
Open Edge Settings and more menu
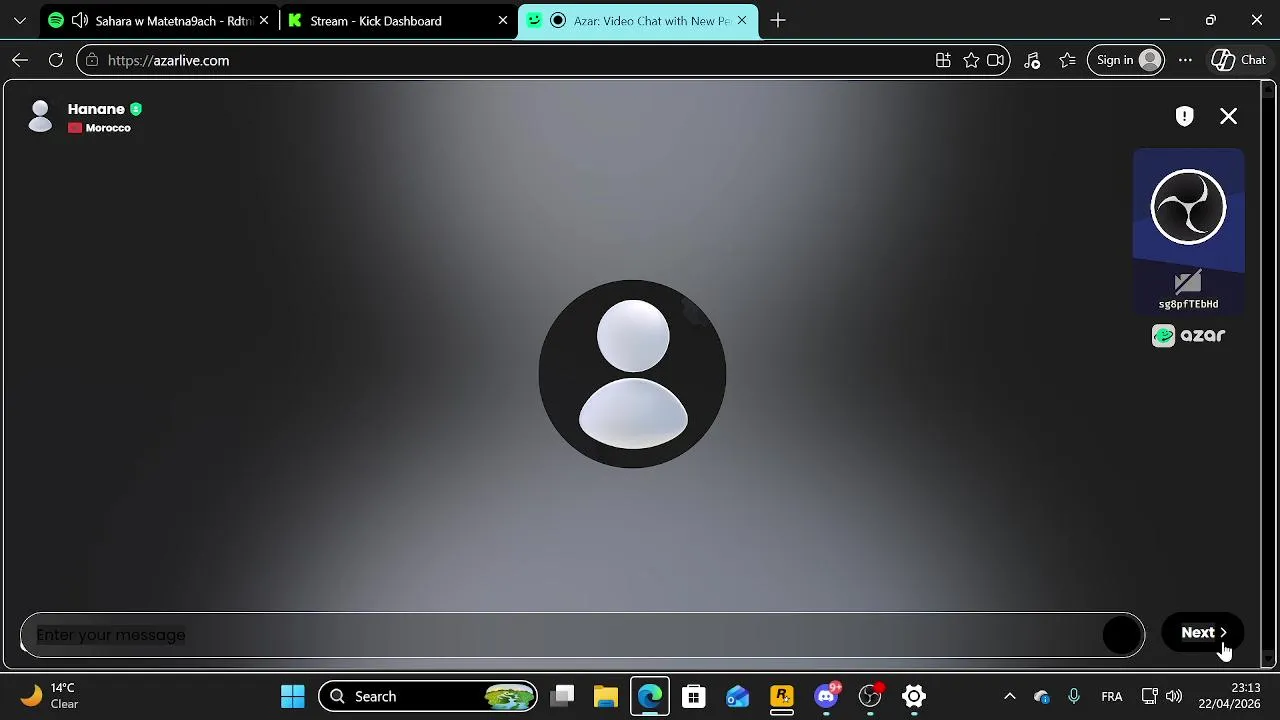1185,60
